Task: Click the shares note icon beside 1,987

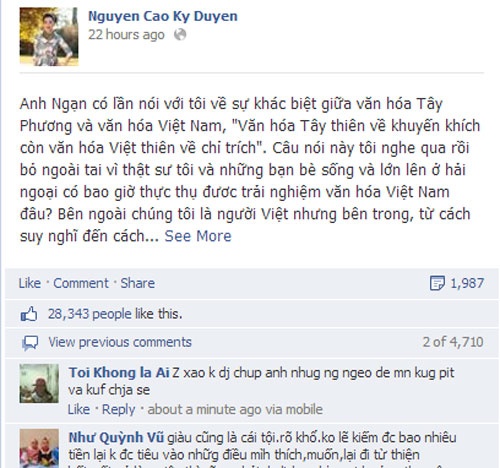Action: (437, 283)
